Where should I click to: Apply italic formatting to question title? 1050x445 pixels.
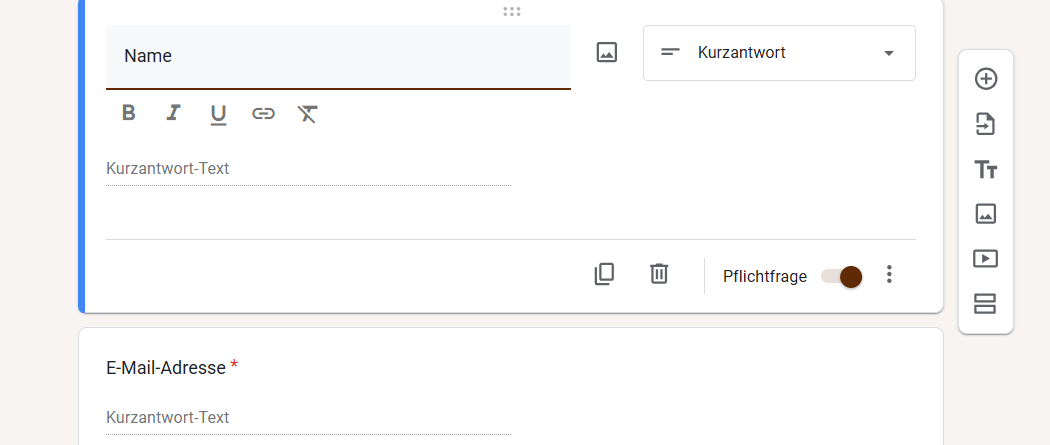[173, 113]
